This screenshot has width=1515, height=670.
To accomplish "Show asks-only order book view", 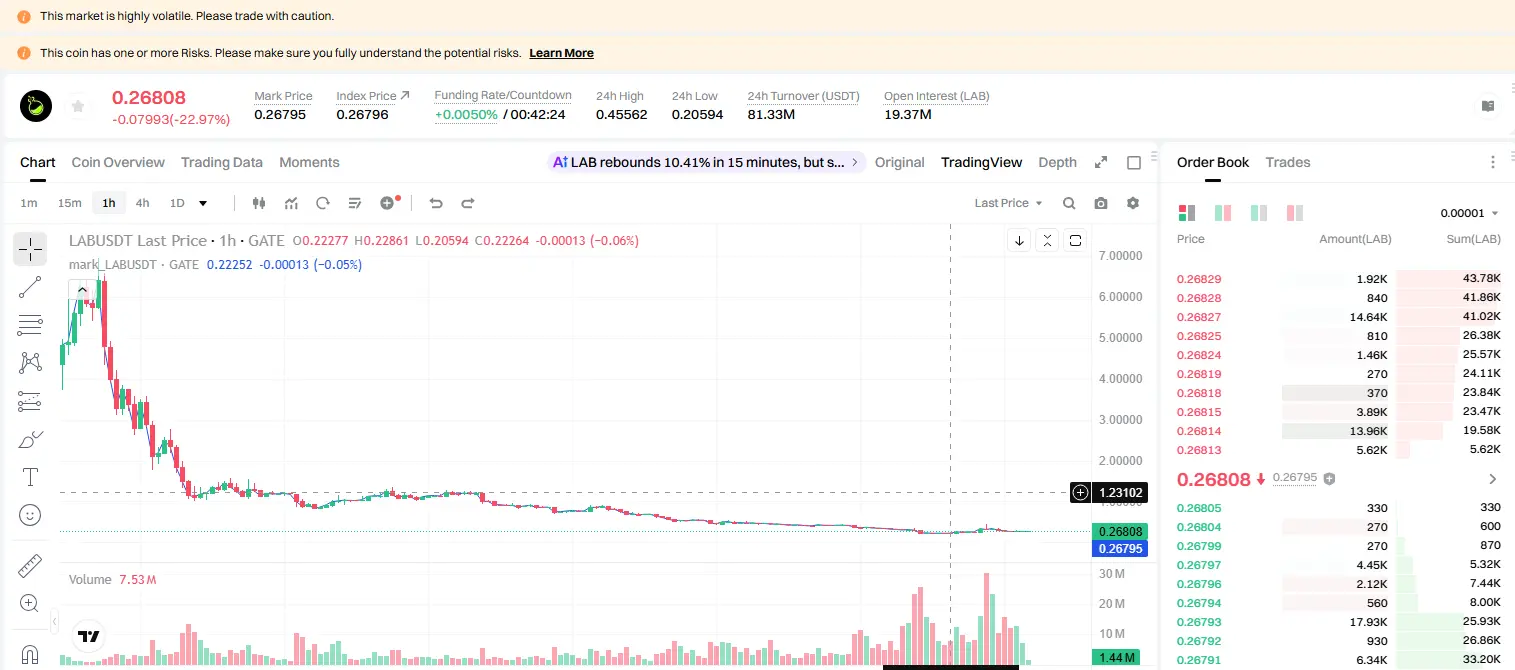I will click(x=1295, y=213).
